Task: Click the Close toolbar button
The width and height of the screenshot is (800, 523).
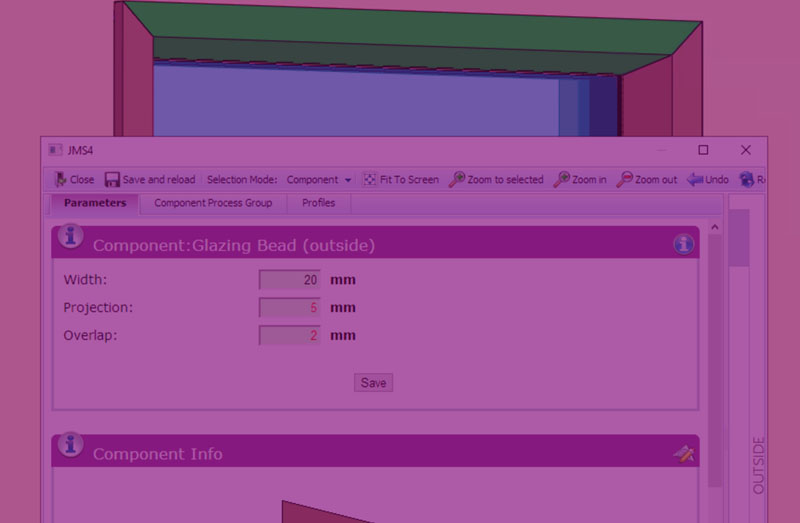Action: click(73, 180)
